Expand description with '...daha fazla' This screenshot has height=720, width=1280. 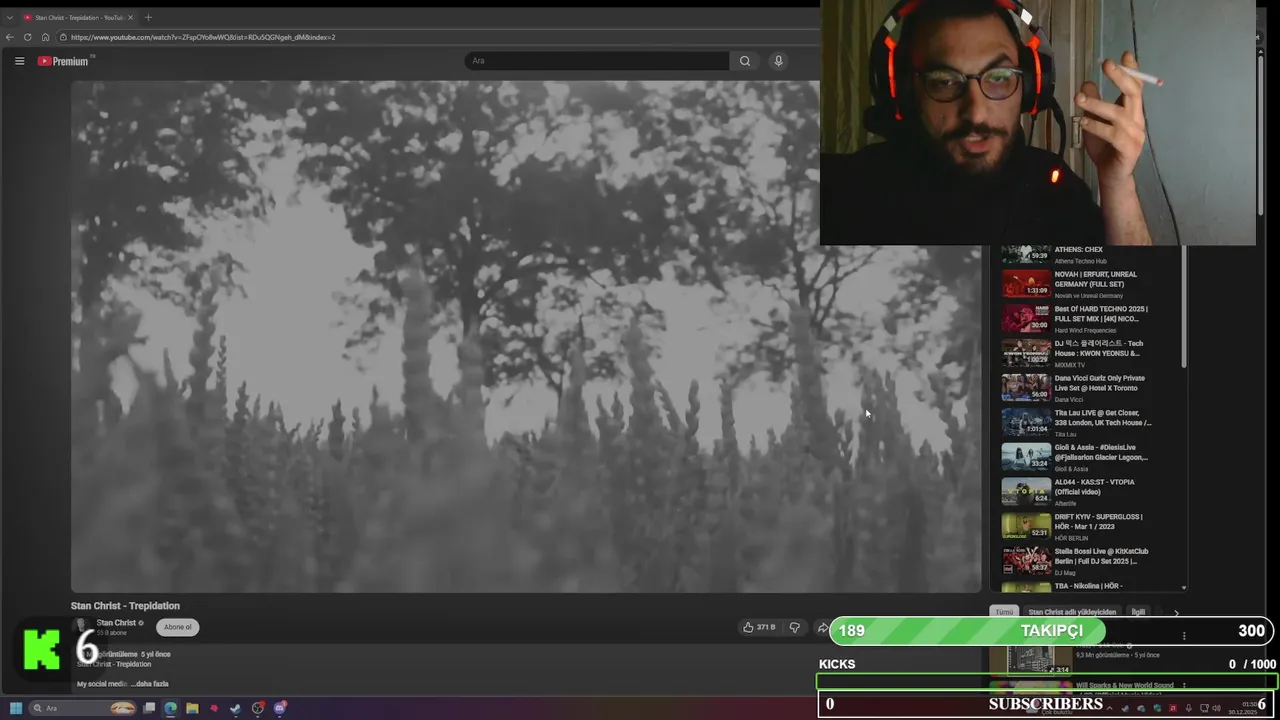point(149,684)
